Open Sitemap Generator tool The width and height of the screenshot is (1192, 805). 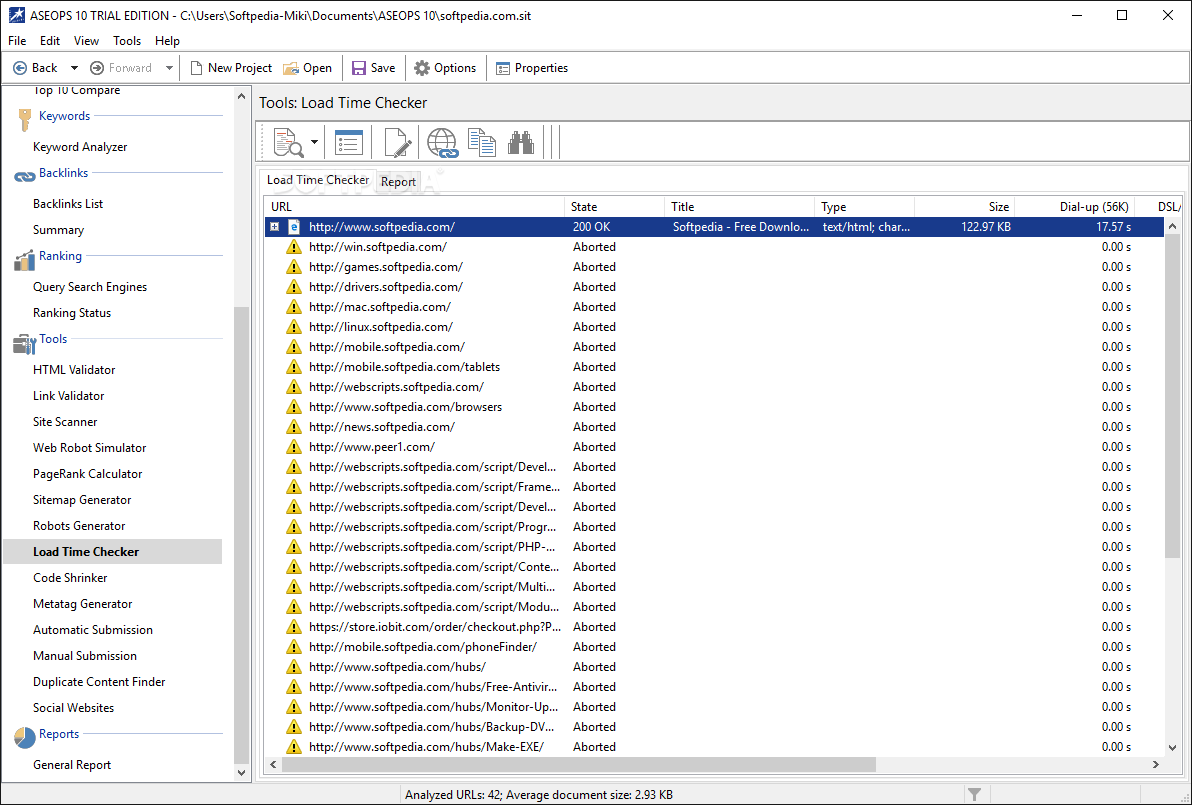pyautogui.click(x=82, y=499)
